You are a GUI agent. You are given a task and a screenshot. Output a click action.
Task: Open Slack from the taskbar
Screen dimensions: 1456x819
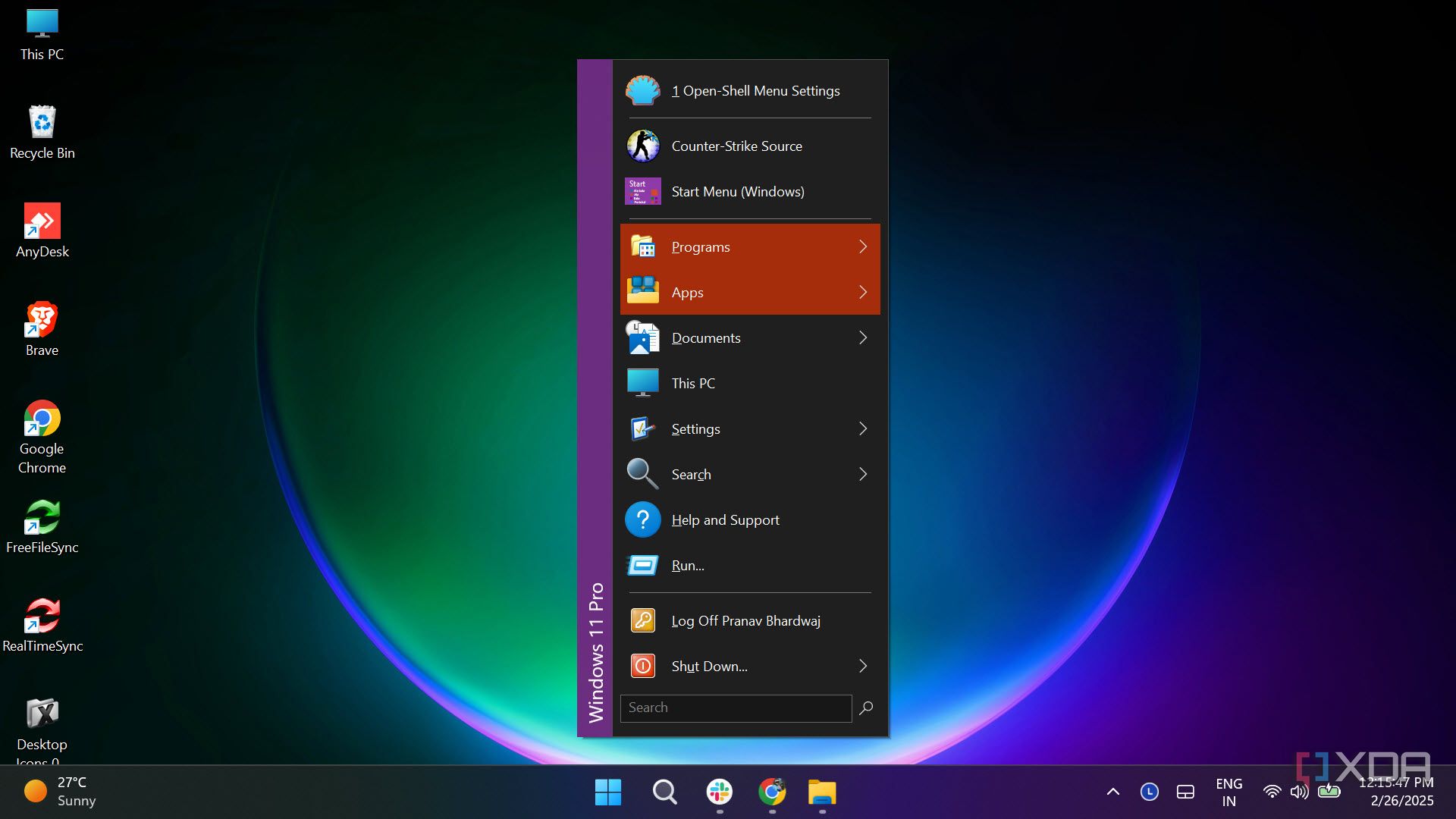click(719, 792)
